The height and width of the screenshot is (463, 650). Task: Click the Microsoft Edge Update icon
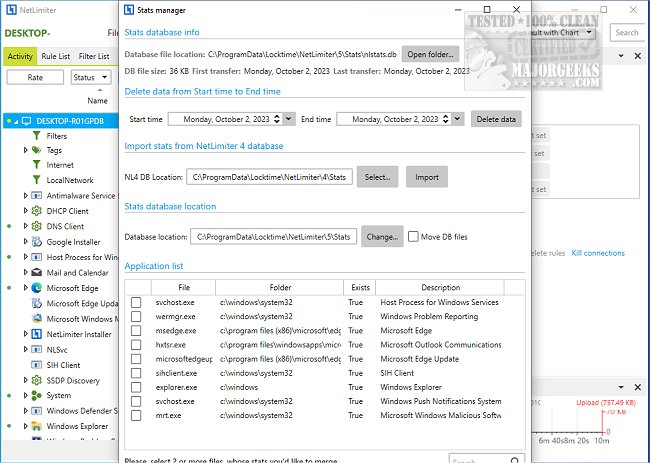(x=36, y=303)
